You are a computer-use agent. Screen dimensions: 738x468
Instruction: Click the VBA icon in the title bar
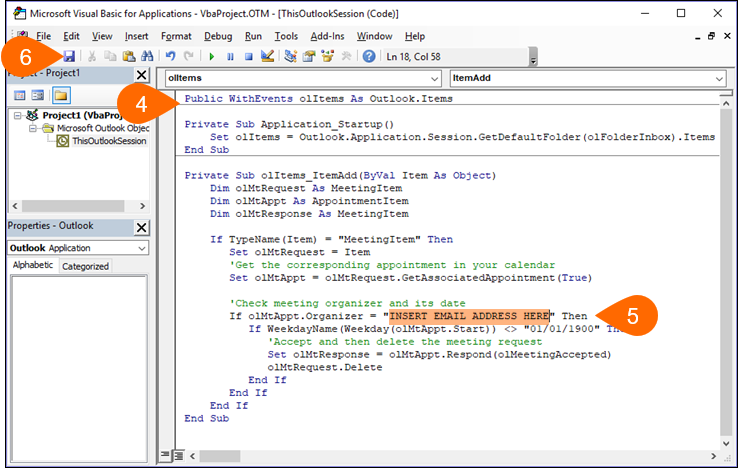[19, 13]
